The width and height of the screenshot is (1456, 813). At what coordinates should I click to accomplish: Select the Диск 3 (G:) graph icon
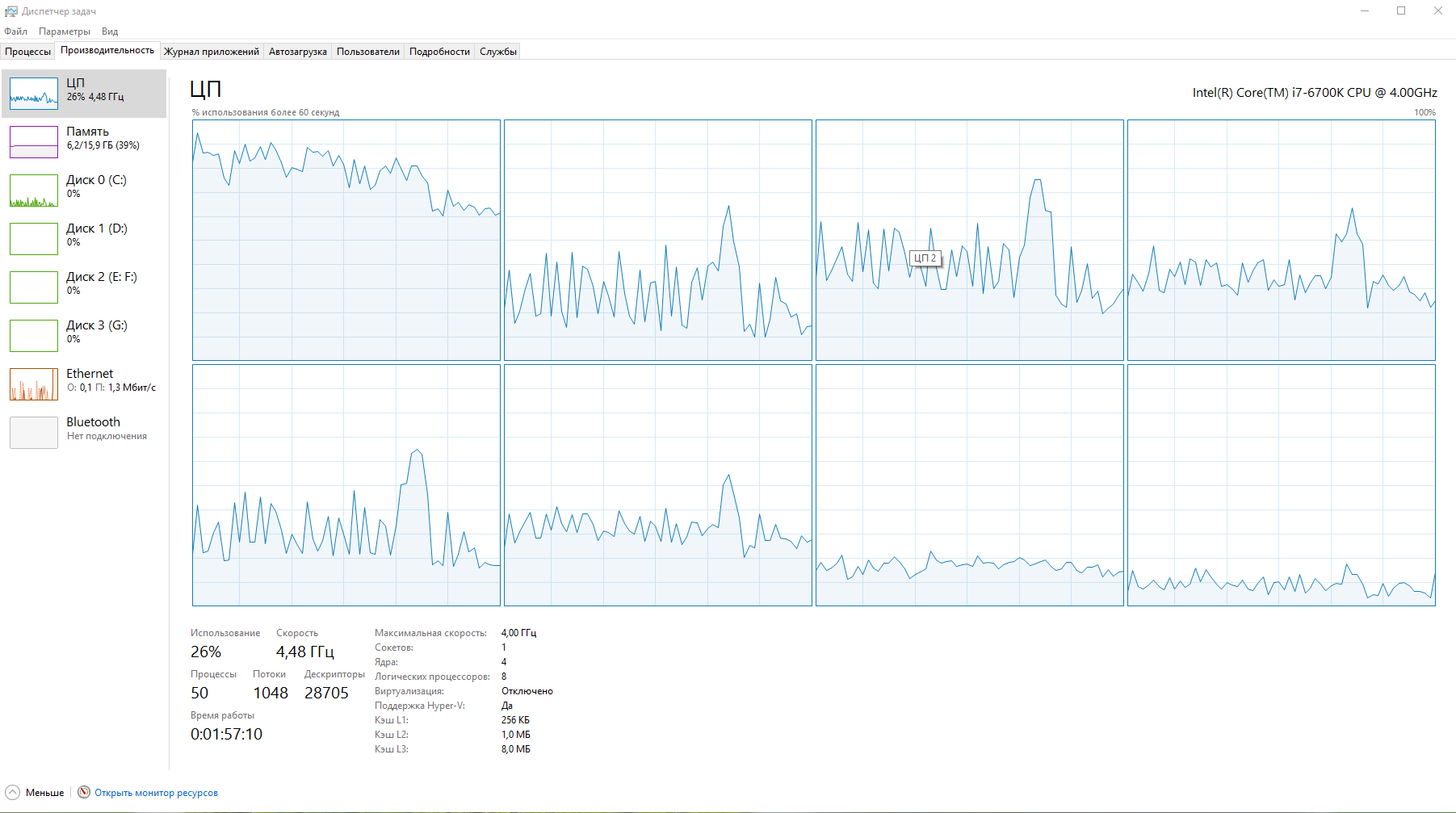click(x=34, y=336)
